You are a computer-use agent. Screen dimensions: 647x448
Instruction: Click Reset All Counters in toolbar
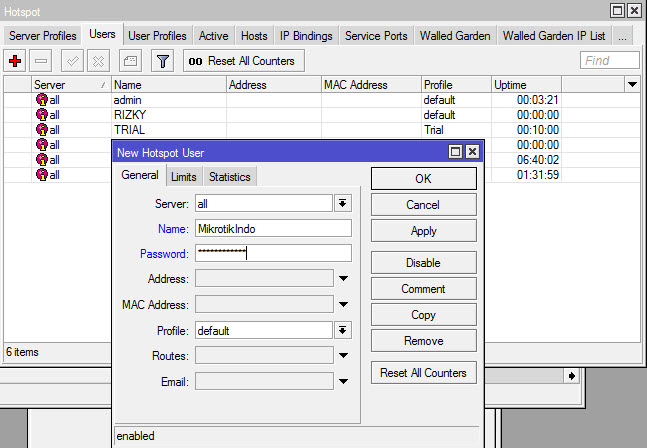pos(244,61)
